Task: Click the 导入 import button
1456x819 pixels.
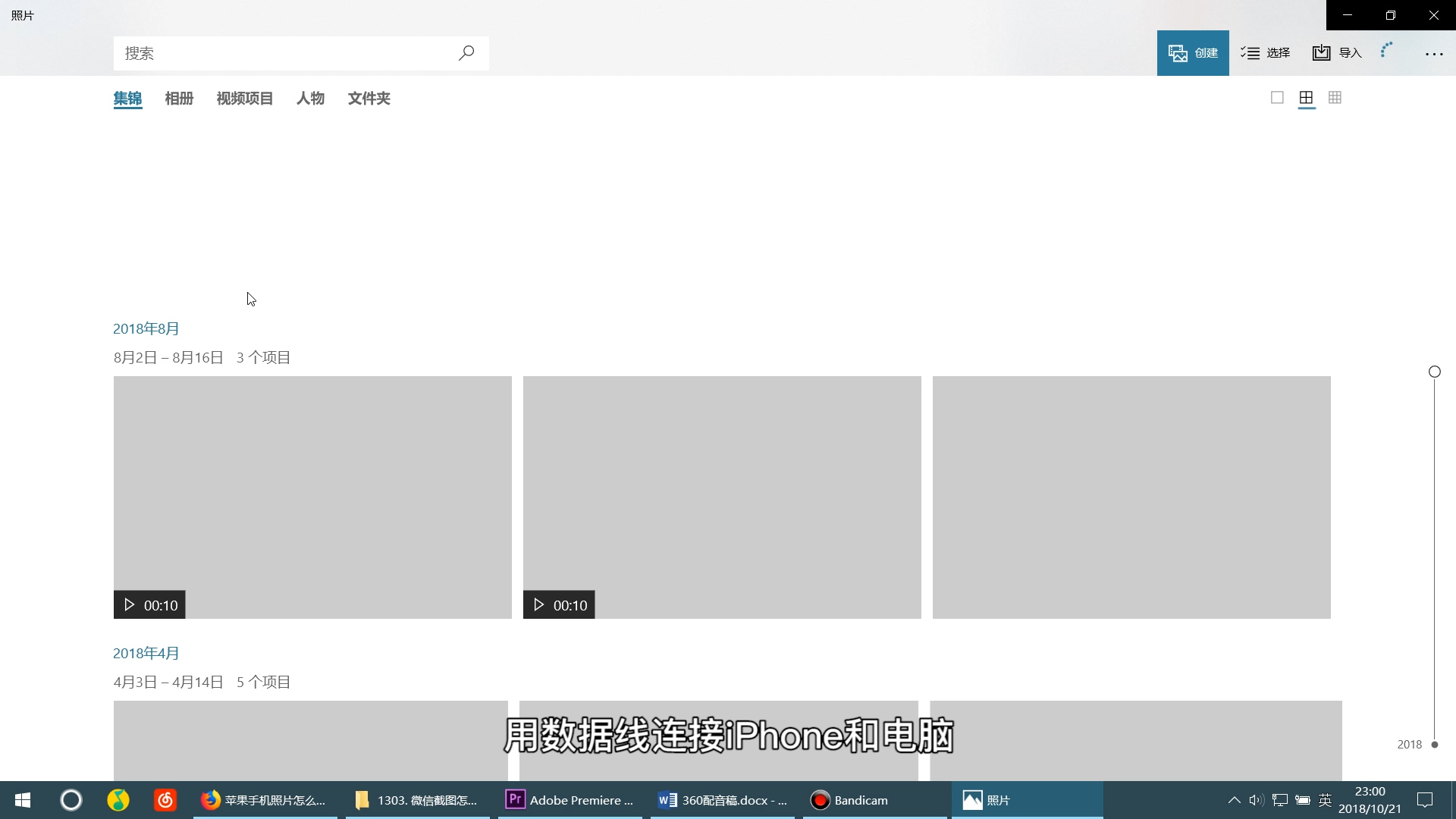Action: coord(1337,53)
